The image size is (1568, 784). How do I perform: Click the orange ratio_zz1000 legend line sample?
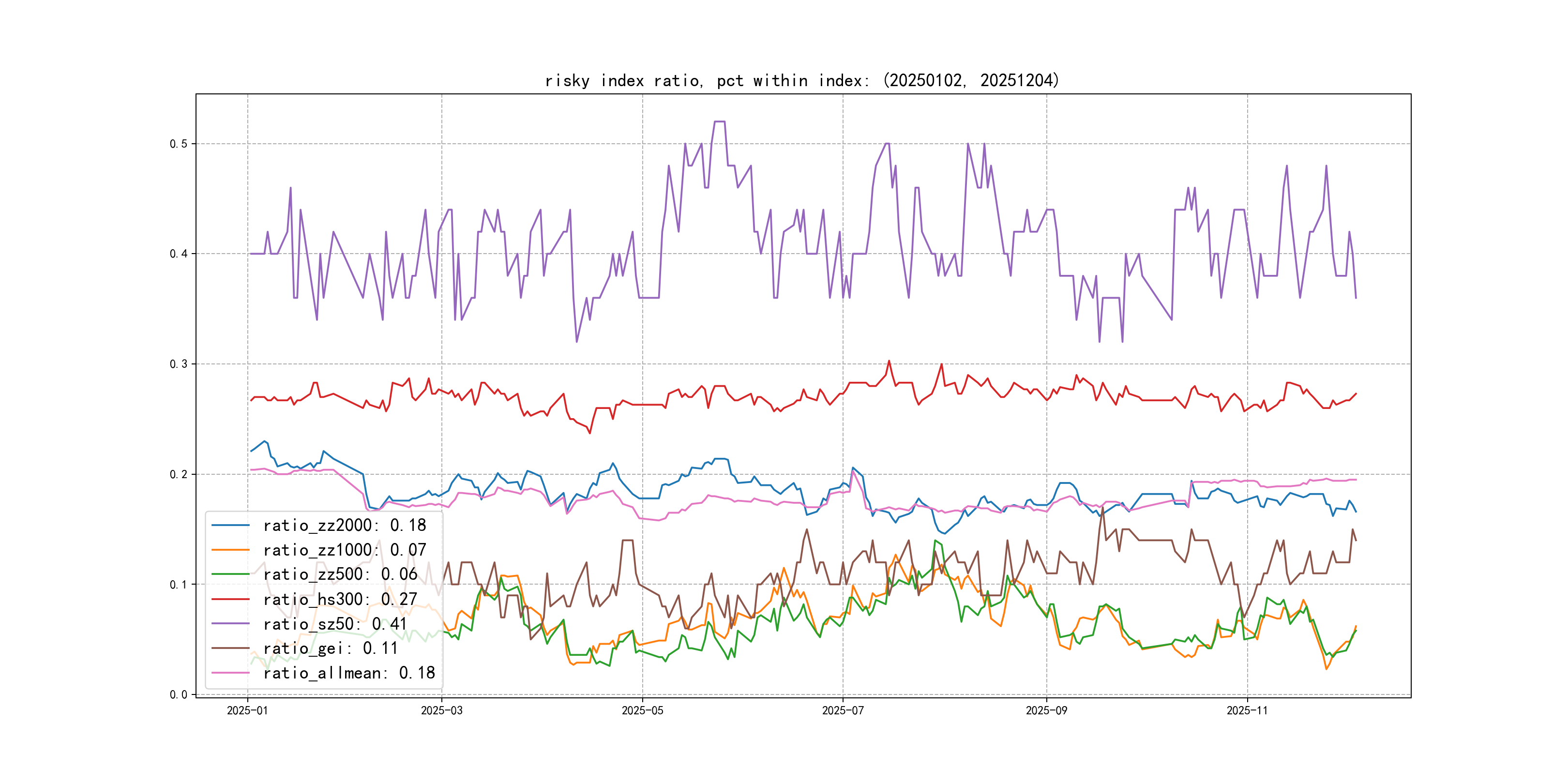click(x=230, y=550)
